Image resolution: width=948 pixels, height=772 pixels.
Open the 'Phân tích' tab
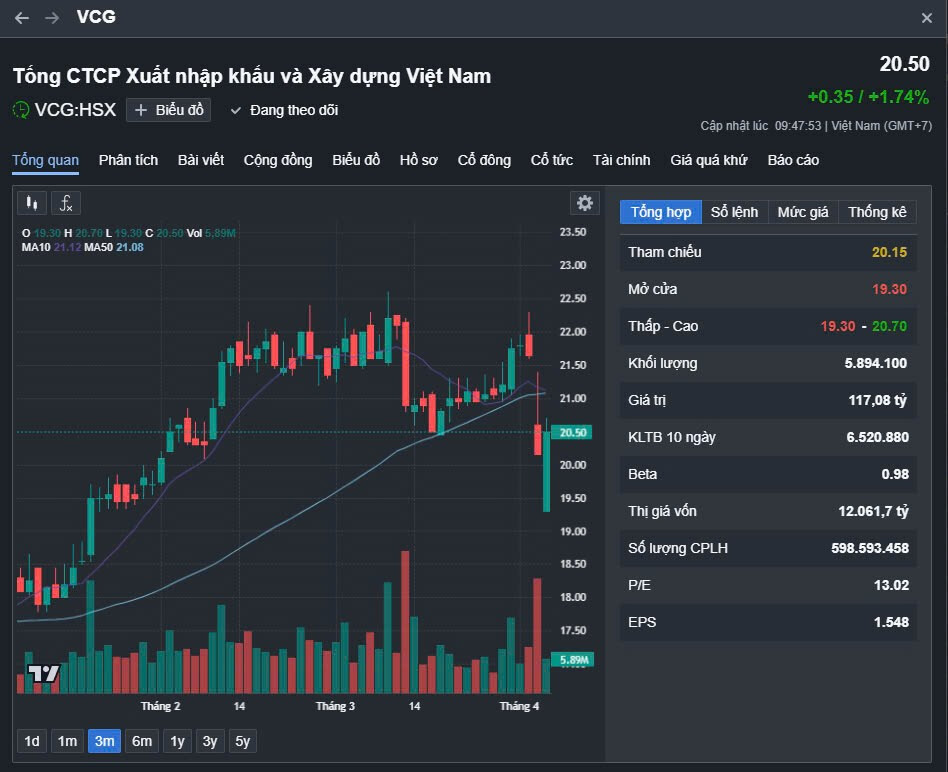tap(128, 160)
